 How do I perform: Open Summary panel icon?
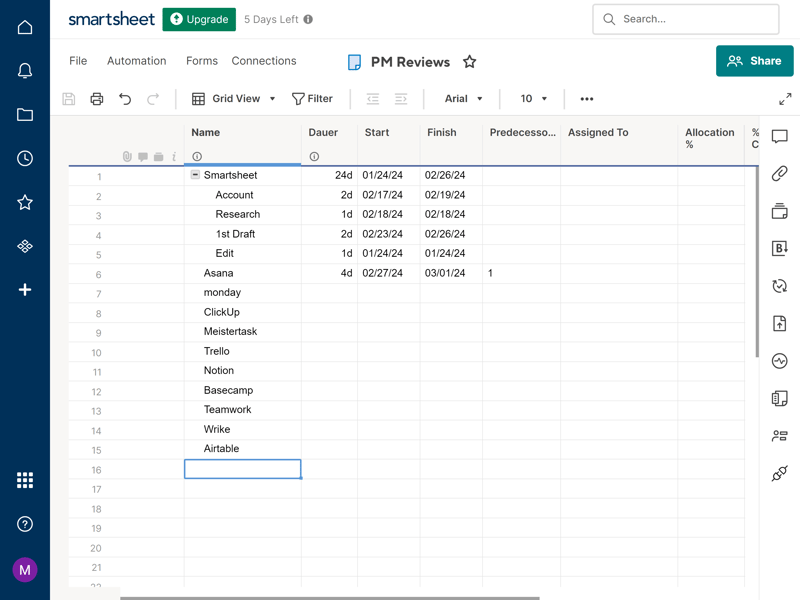tap(780, 398)
